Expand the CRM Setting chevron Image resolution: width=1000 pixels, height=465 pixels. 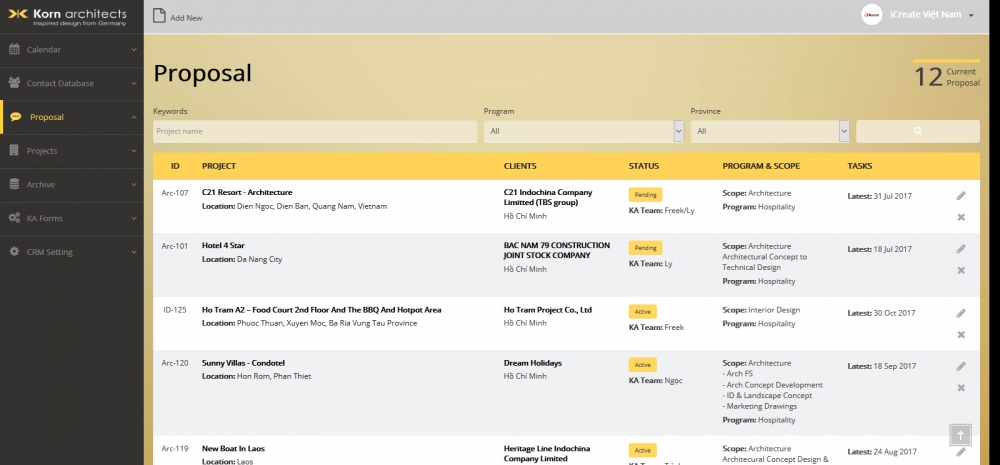click(134, 253)
